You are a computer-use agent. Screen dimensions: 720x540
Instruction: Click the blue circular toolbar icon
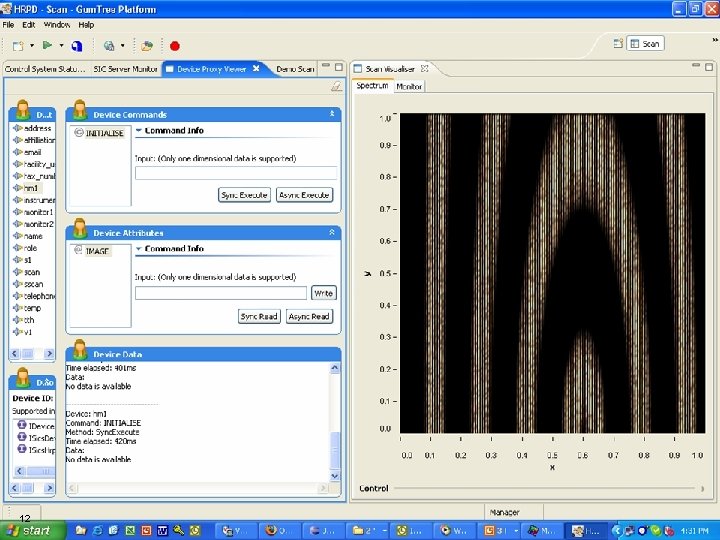click(77, 46)
